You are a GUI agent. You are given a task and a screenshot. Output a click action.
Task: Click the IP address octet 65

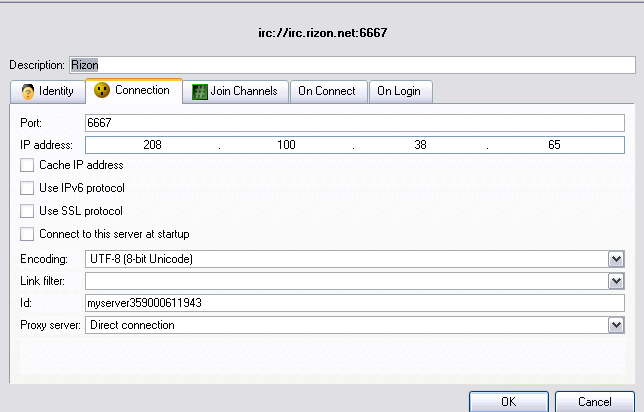554,145
